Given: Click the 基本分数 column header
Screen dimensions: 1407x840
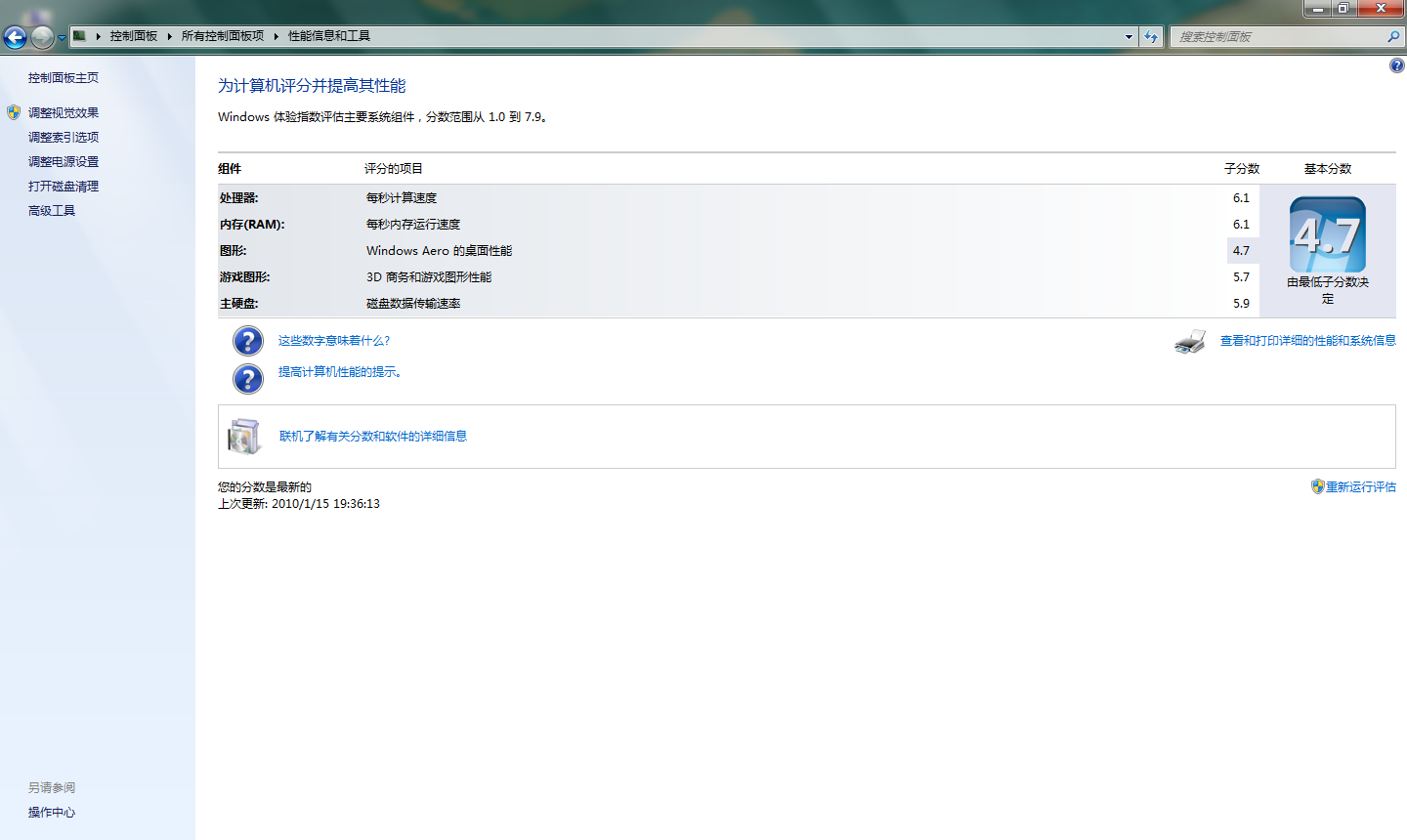Looking at the screenshot, I should 1328,169.
